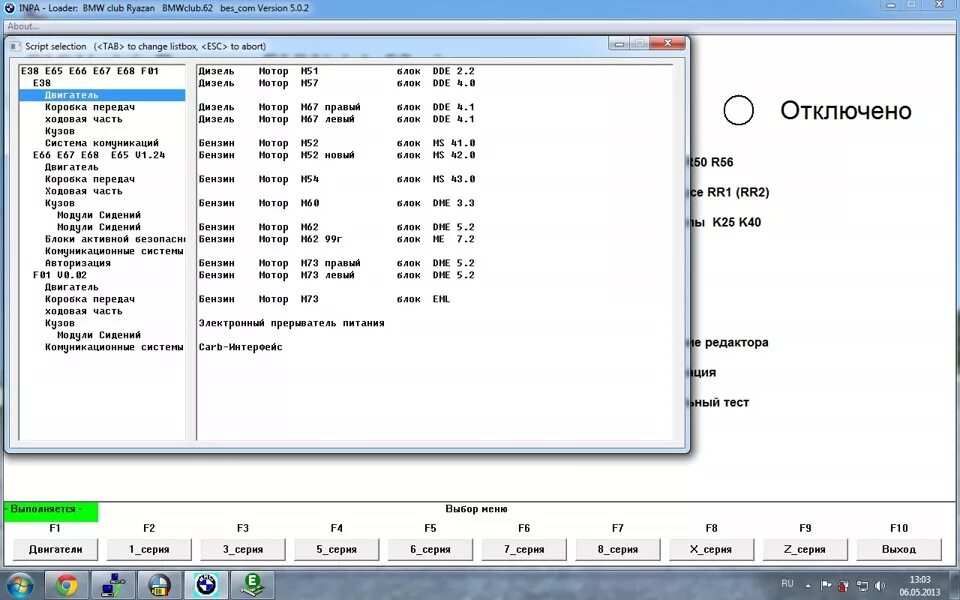The height and width of the screenshot is (600, 960).
Task: Switch to the BMW INPA taskbar icon
Action: point(206,585)
